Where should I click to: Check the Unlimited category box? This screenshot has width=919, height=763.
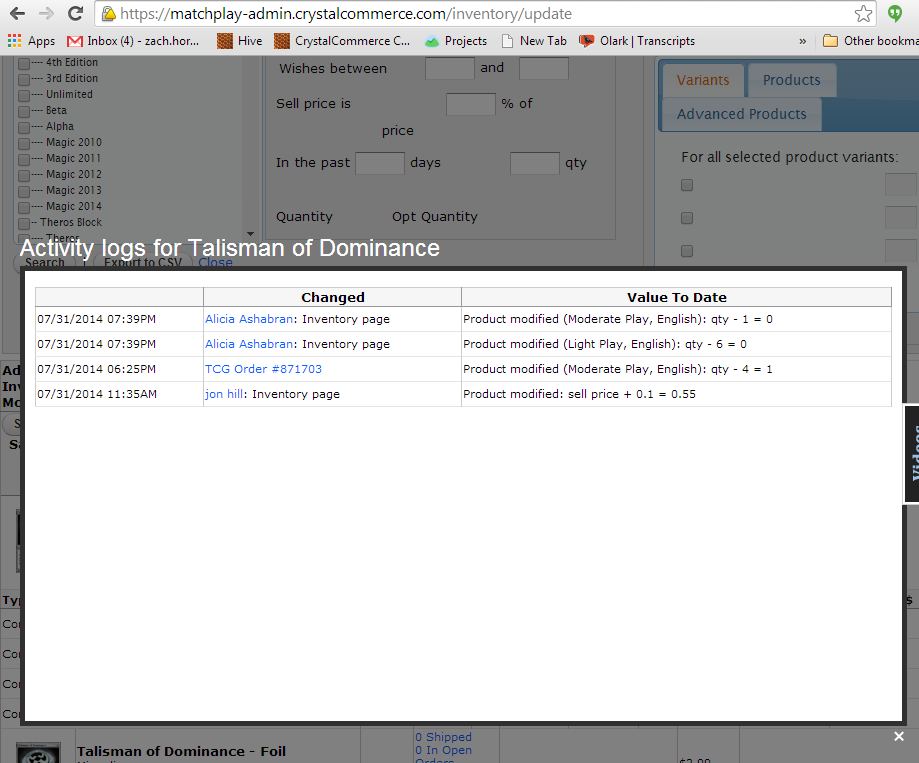pos(24,95)
